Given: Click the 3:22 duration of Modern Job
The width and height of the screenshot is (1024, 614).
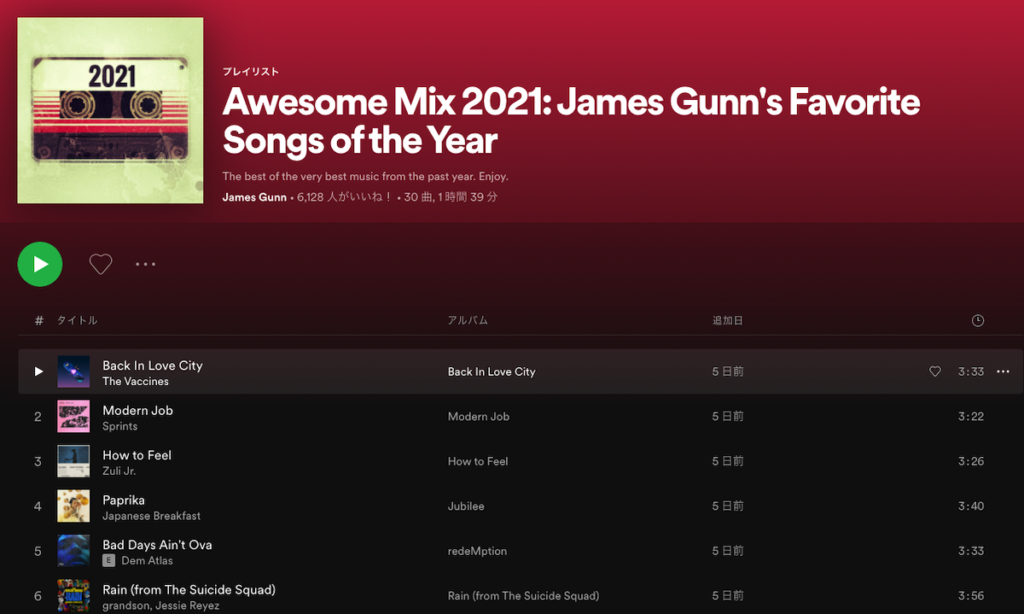Looking at the screenshot, I should tap(971, 416).
